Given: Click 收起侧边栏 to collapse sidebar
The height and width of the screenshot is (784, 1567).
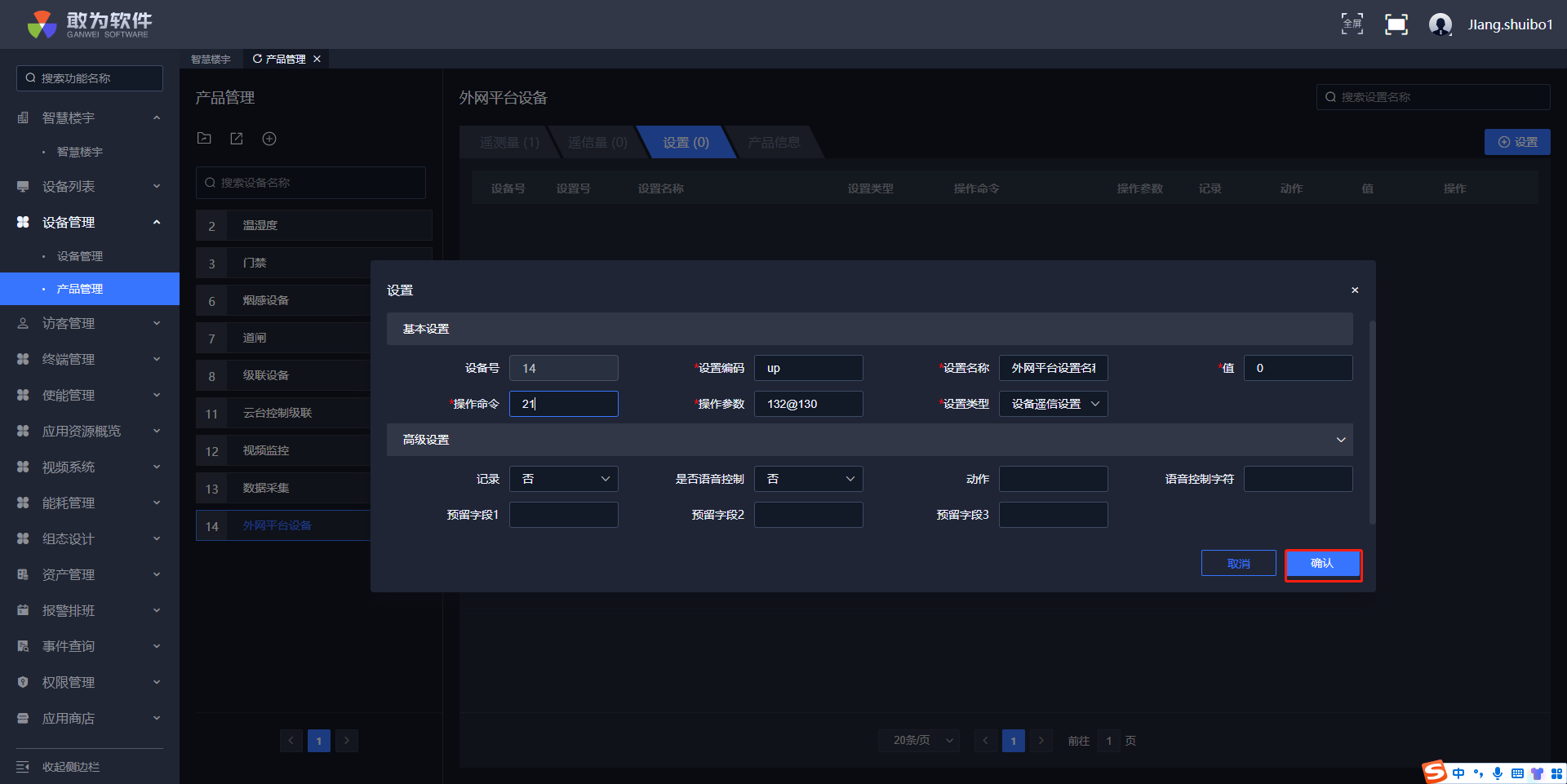Looking at the screenshot, I should 70,767.
